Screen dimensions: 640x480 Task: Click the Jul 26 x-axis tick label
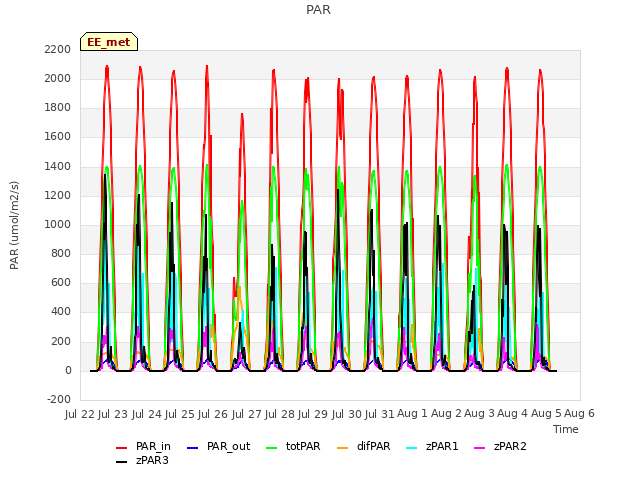(213, 414)
